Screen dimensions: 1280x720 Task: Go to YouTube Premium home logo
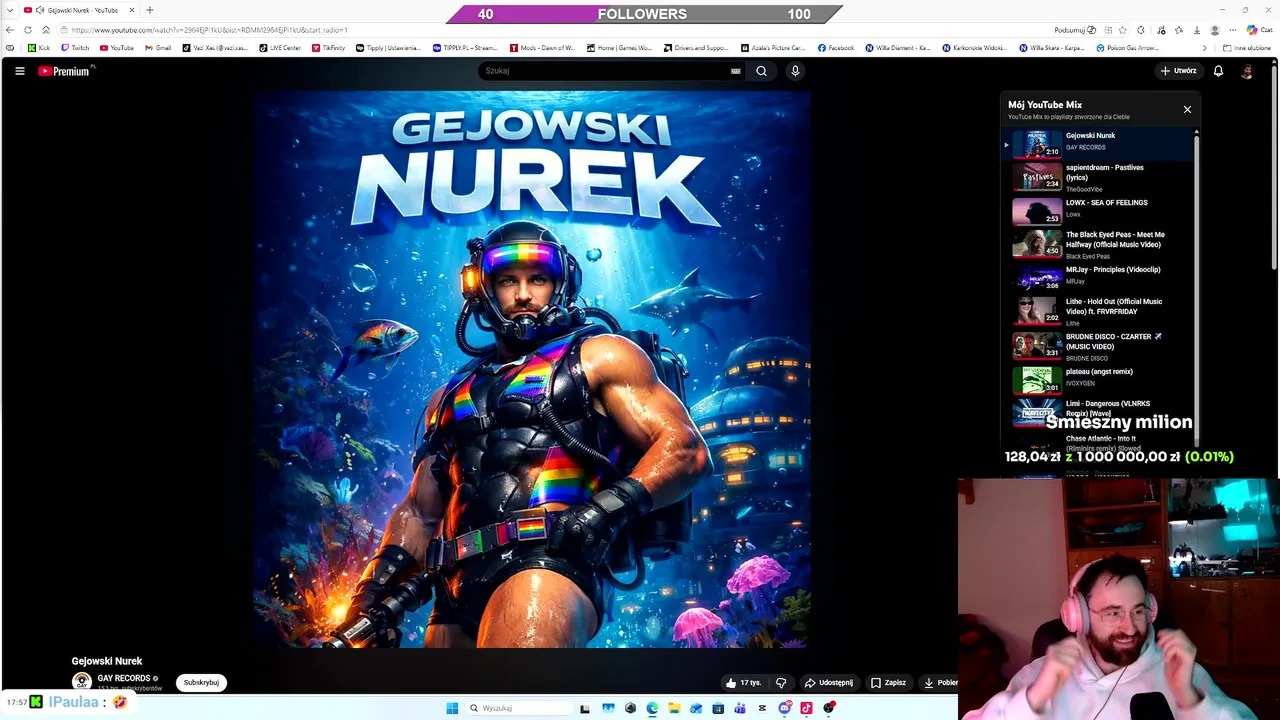(66, 71)
